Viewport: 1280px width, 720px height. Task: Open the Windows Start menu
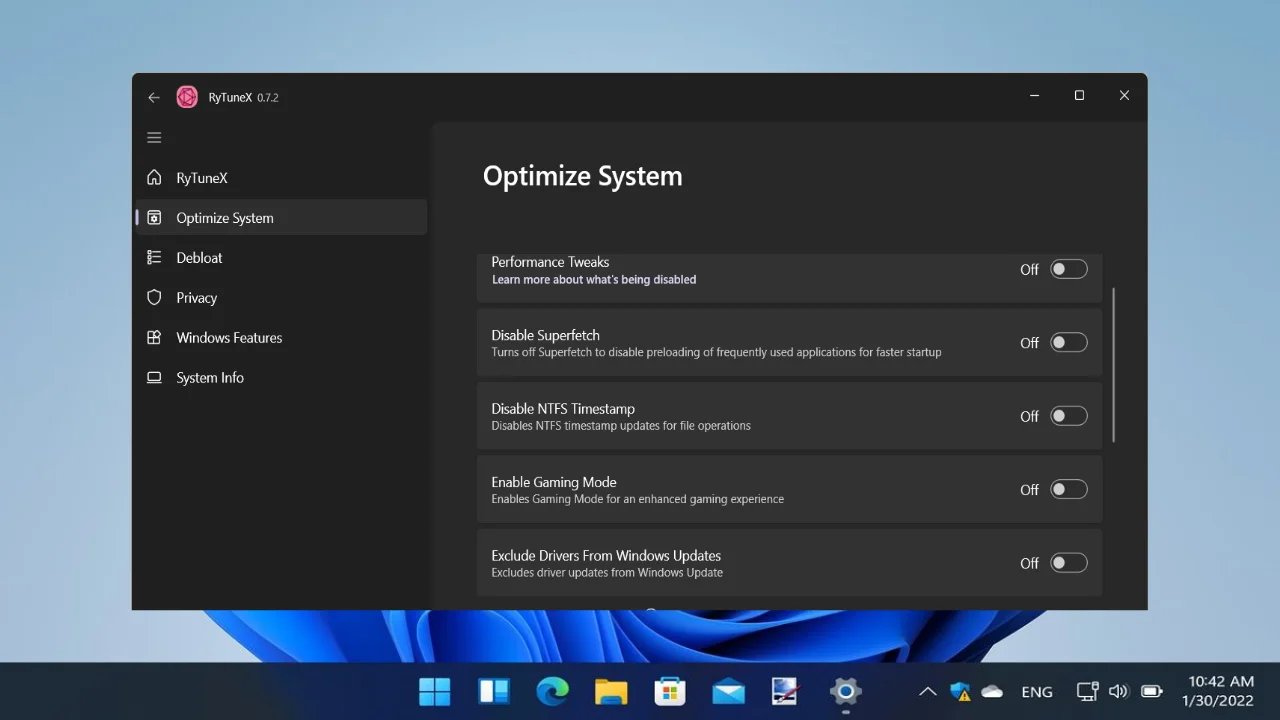435,691
